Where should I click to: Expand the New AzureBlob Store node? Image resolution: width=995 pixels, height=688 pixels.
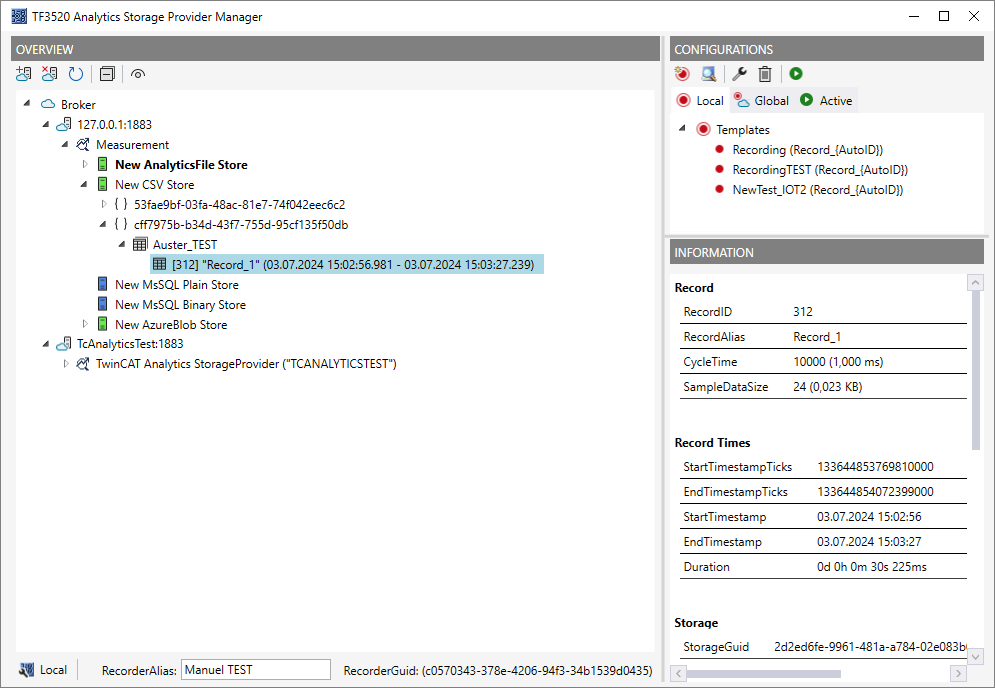click(84, 324)
